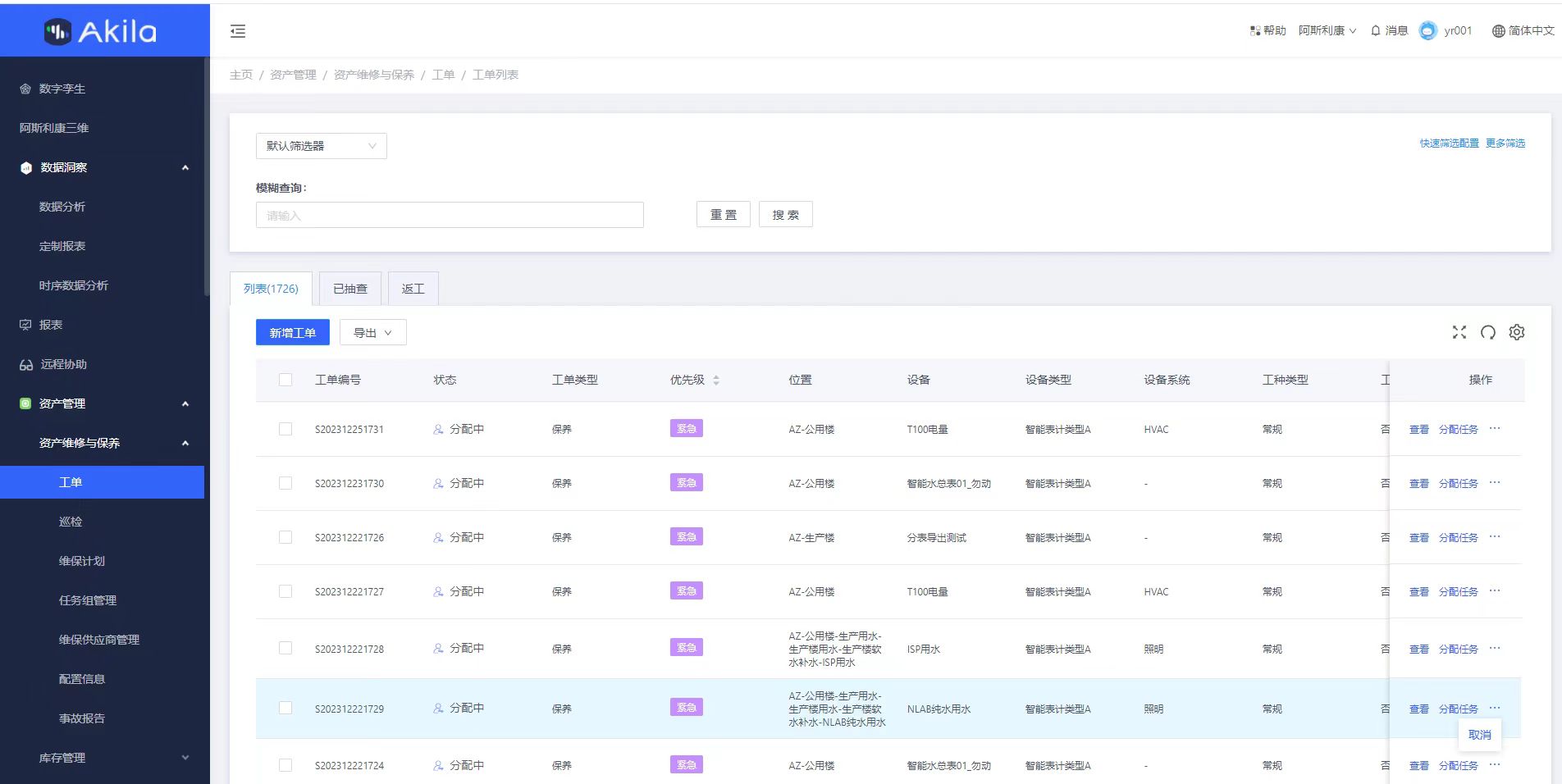View work order S202312251731 via 查看
This screenshot has width=1562, height=784.
point(1419,429)
